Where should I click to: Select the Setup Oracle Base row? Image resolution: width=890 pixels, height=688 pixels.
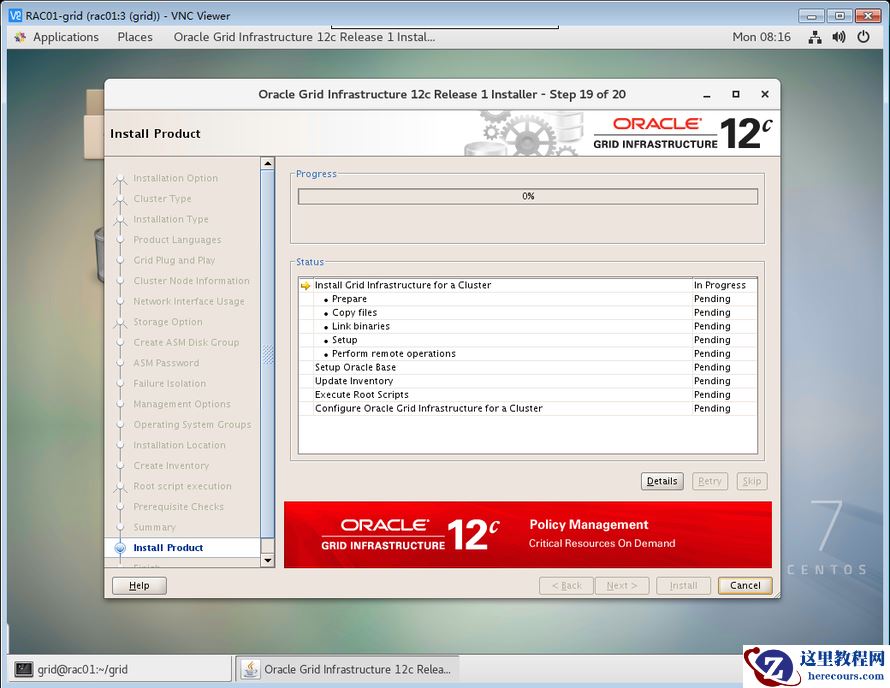pos(528,367)
